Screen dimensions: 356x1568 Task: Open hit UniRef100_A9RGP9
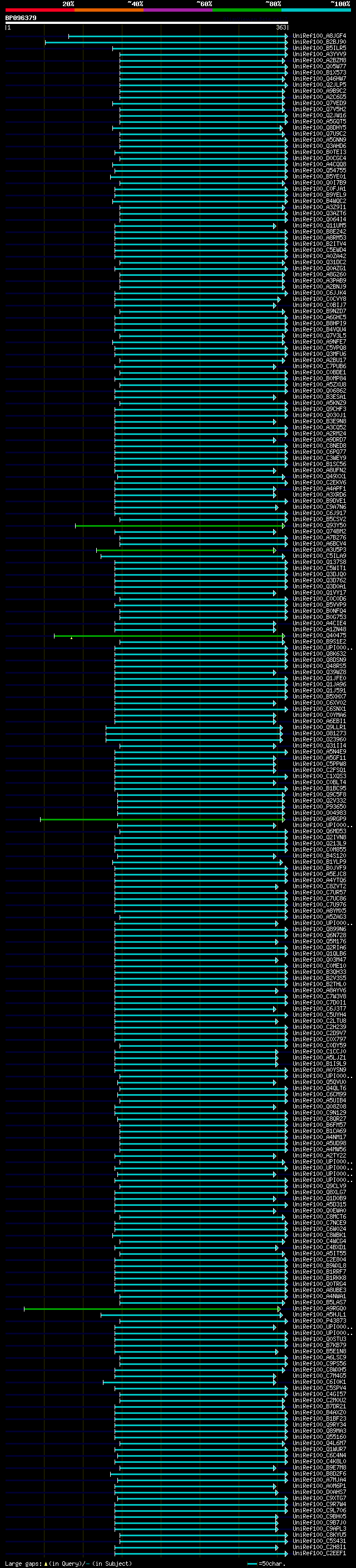pyautogui.click(x=319, y=819)
